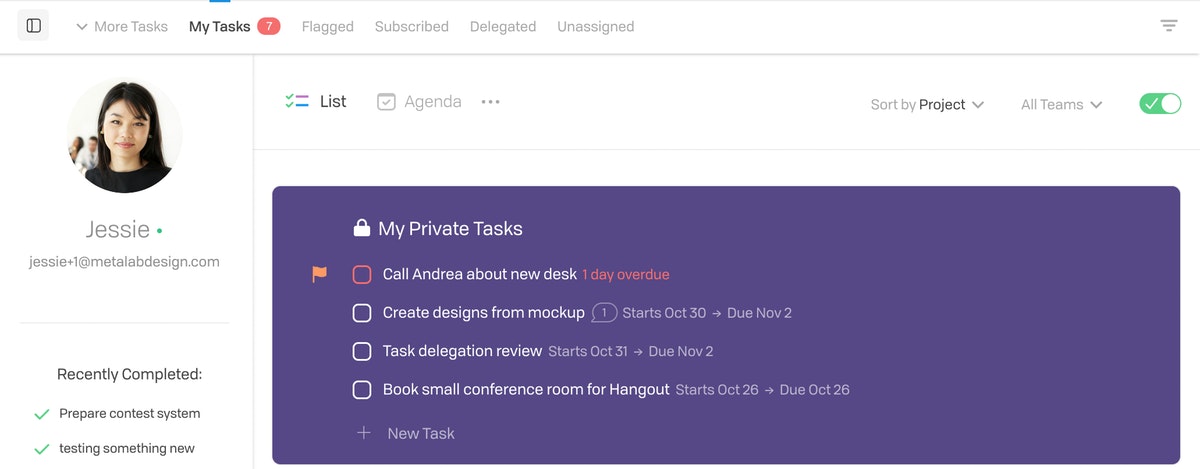The image size is (1200, 469).
Task: Click the Agenda calendar icon
Action: coord(386,102)
